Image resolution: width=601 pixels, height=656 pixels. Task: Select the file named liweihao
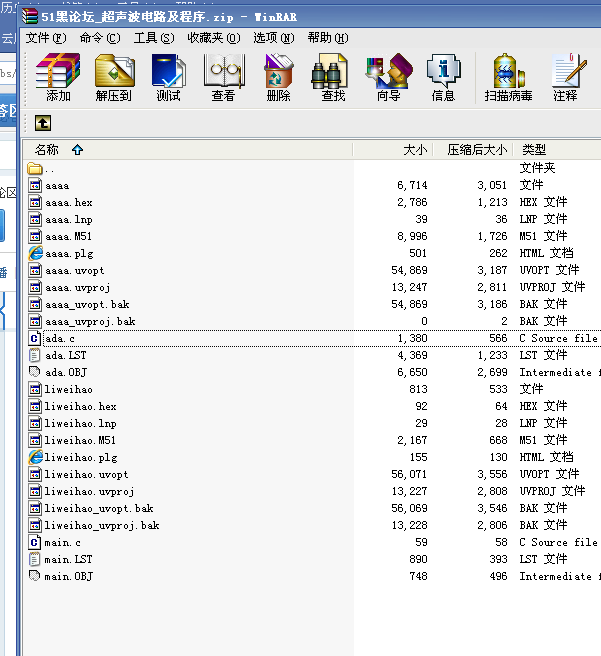(x=69, y=390)
